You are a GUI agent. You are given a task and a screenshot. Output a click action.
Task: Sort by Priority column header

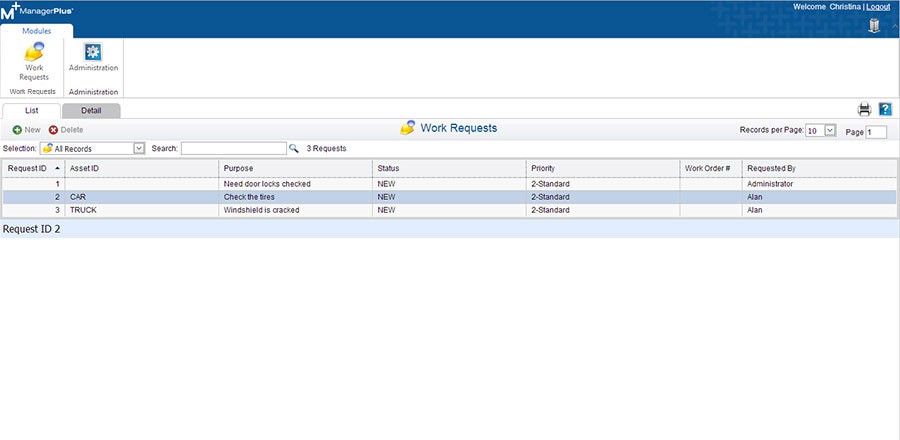(603, 169)
